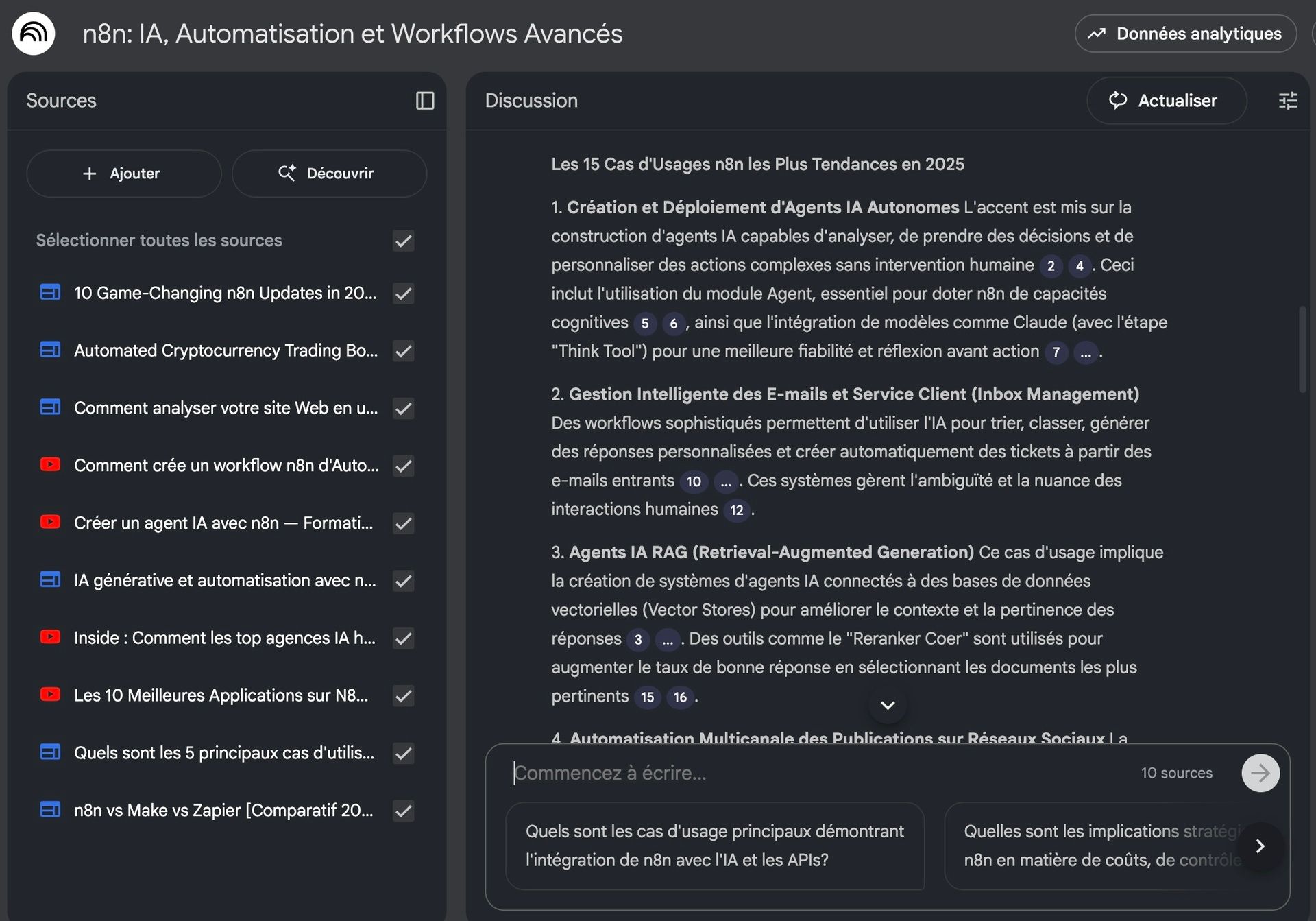Send message with arrow button
1316x921 pixels.
tap(1260, 773)
